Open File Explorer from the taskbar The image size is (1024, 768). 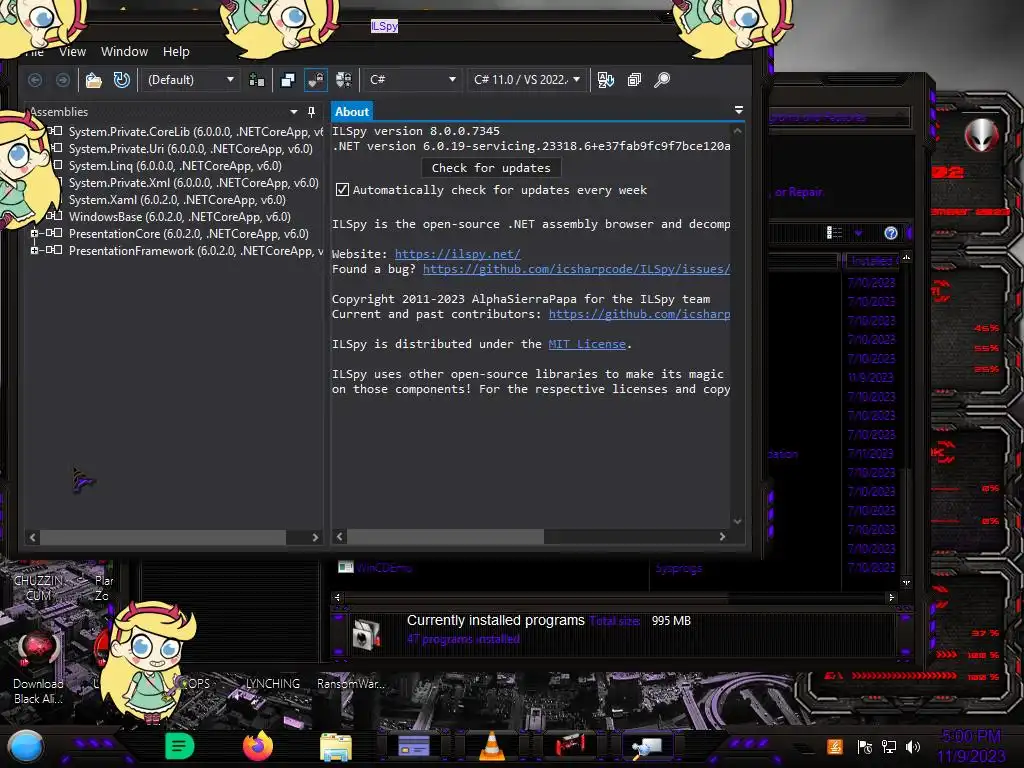pyautogui.click(x=336, y=746)
